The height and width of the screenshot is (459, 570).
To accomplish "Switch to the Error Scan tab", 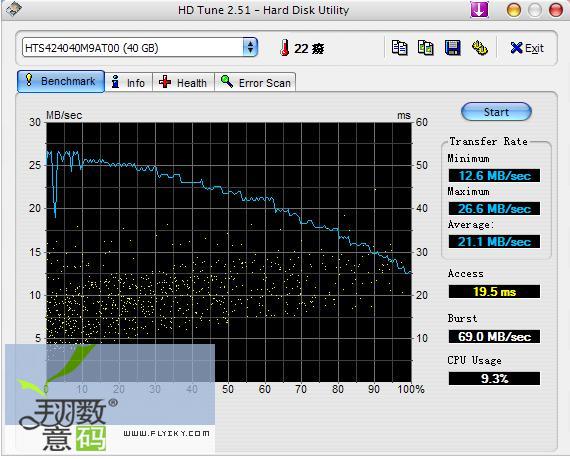I will [x=255, y=82].
